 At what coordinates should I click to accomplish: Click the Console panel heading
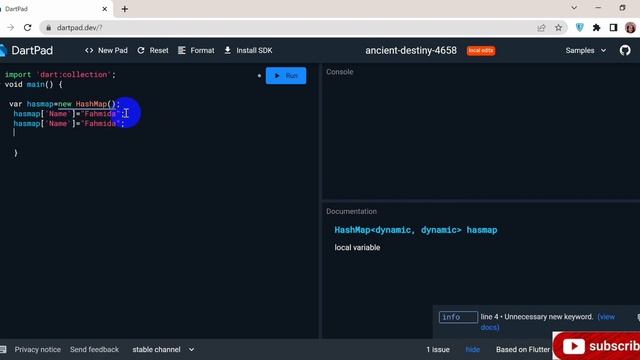[340, 72]
